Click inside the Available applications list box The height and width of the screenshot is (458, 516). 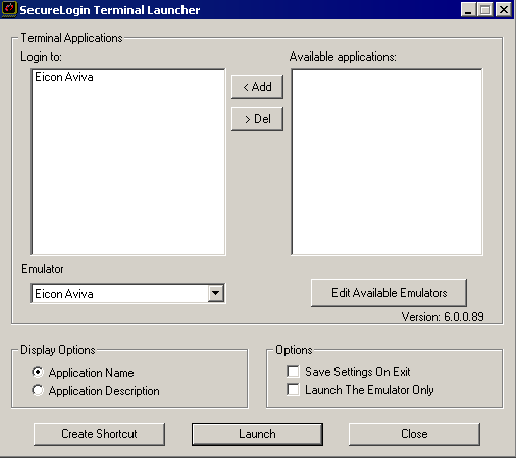(x=387, y=162)
